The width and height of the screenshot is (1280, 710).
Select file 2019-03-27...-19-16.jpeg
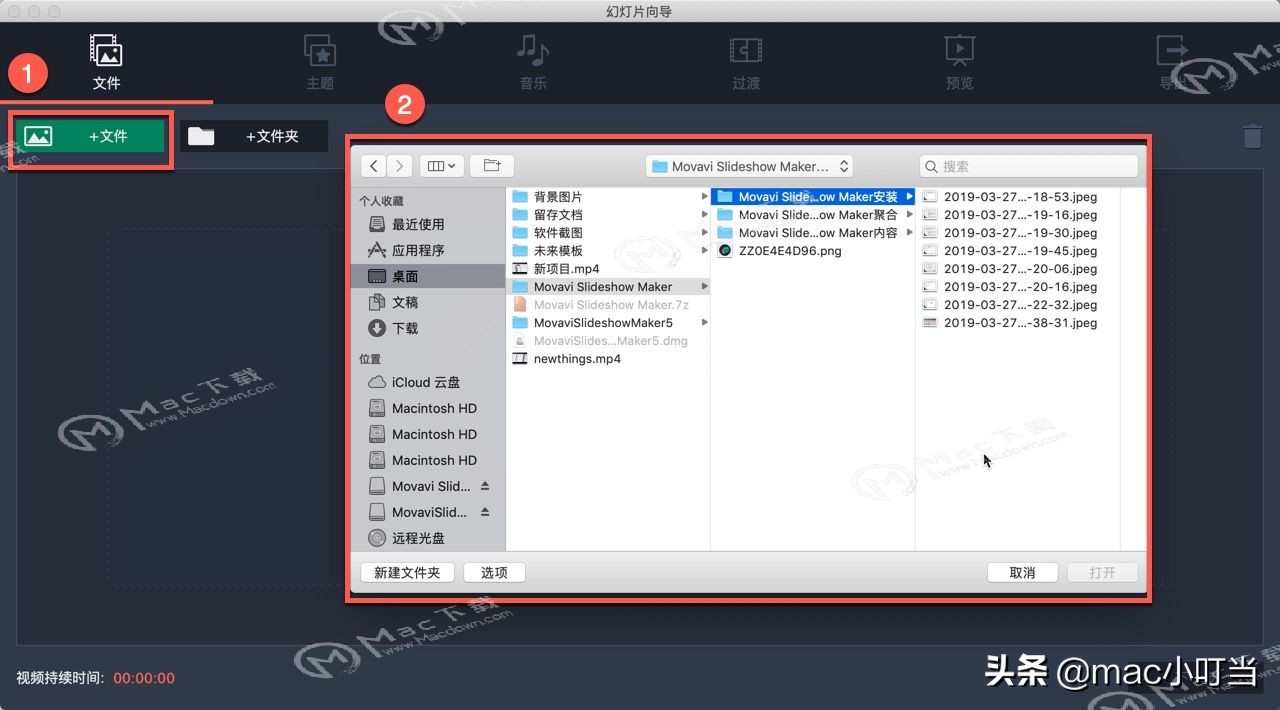pyautogui.click(x=1018, y=215)
